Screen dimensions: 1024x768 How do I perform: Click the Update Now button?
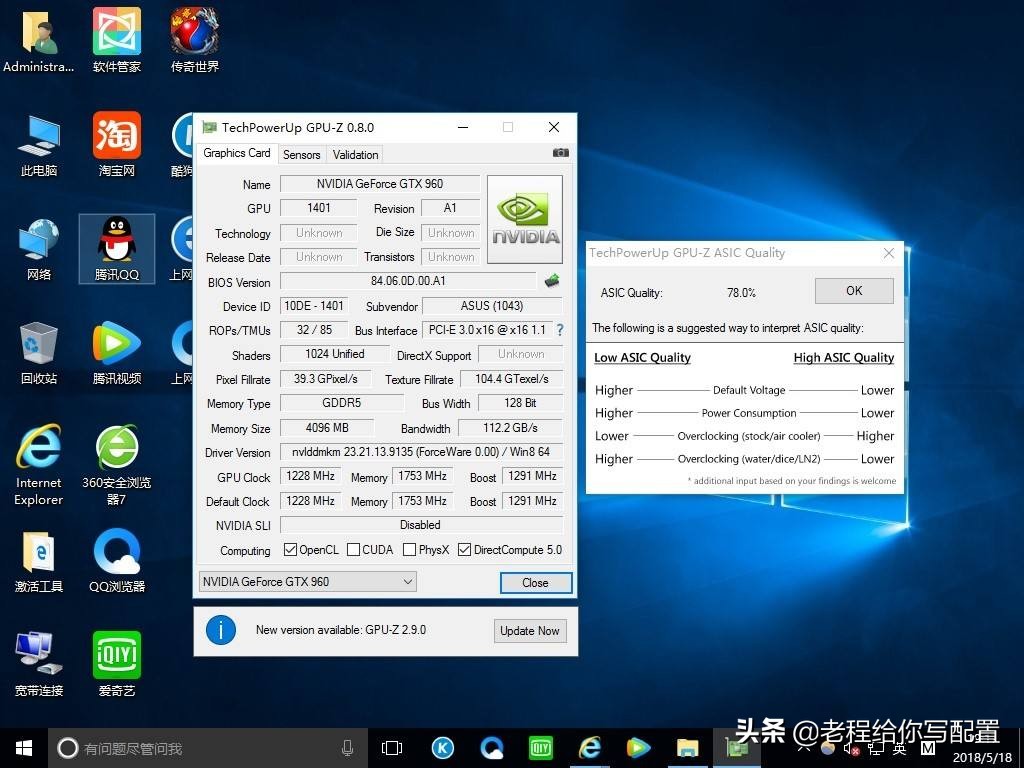530,631
